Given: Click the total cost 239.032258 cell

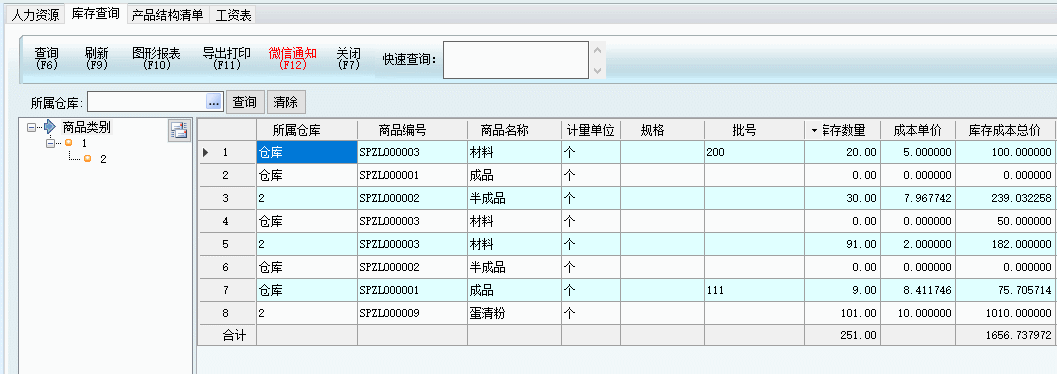Looking at the screenshot, I should click(x=1006, y=198).
